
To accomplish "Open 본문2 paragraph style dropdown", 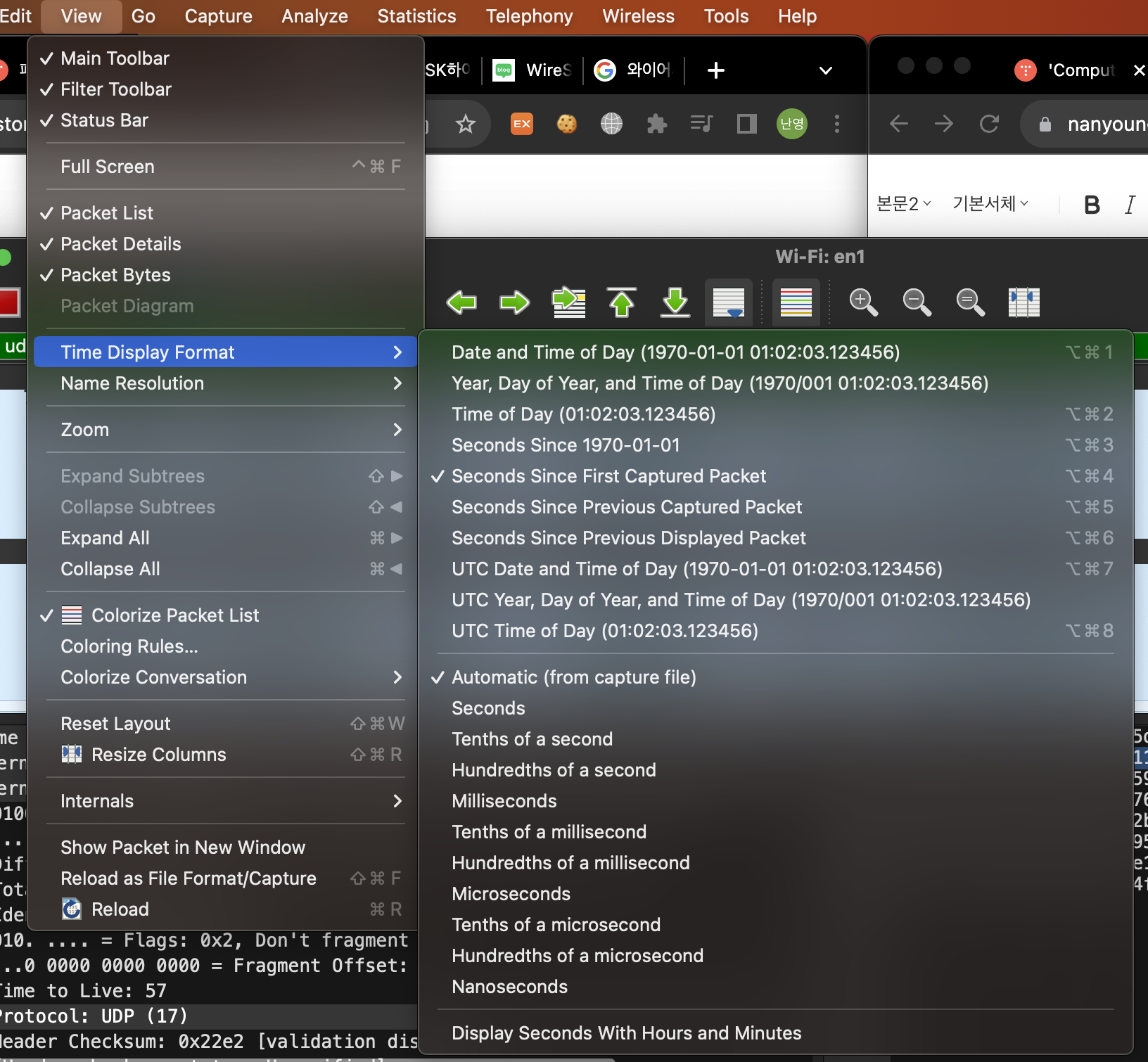I will (x=904, y=204).
